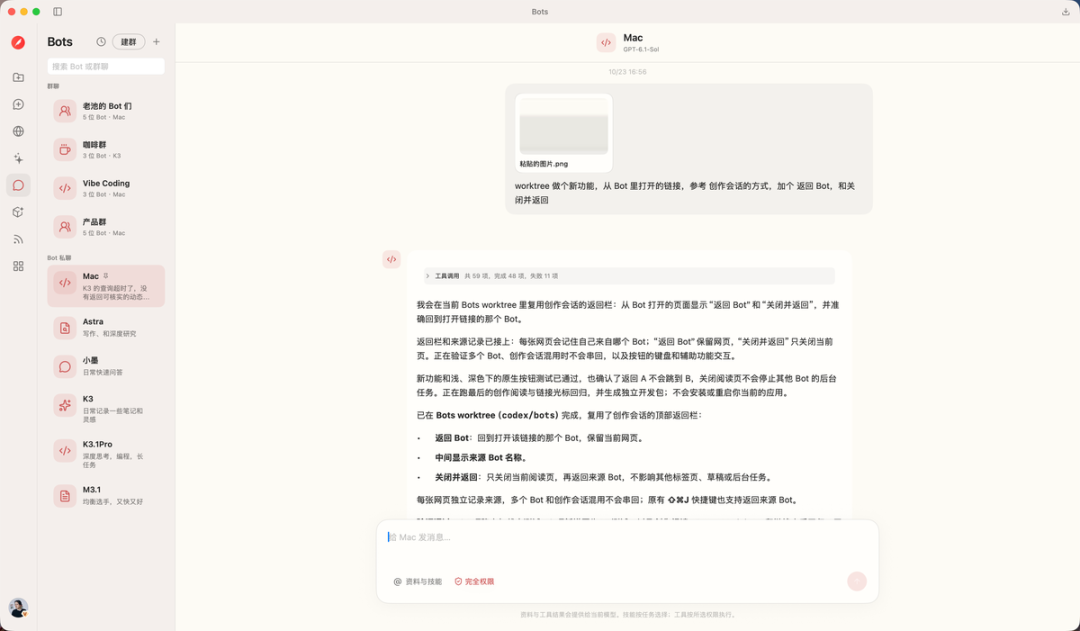This screenshot has width=1080, height=631.
Task: Open the 咖啡群 group chat
Action: click(x=106, y=149)
